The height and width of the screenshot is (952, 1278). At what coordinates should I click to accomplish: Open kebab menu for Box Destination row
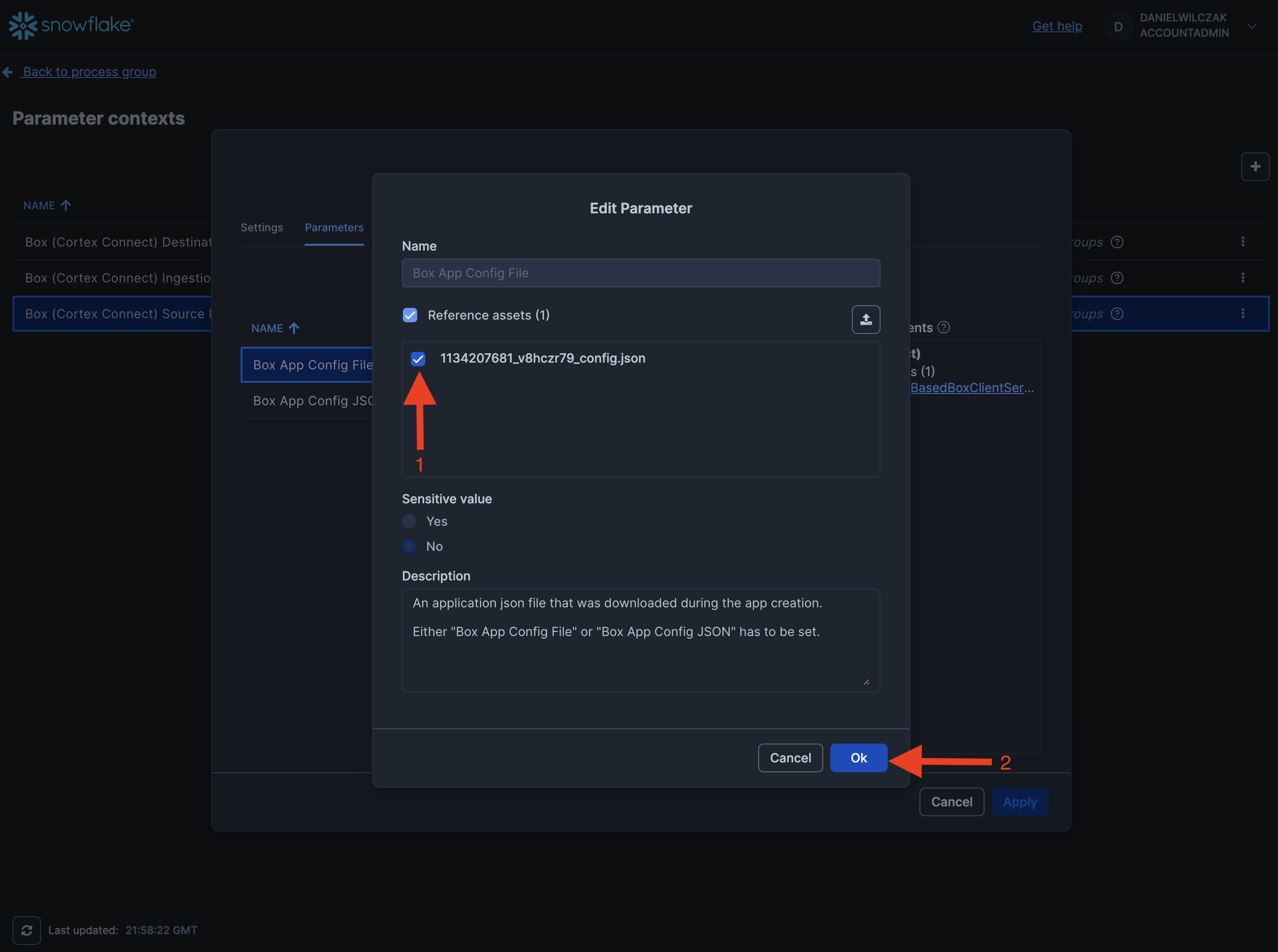click(1242, 242)
